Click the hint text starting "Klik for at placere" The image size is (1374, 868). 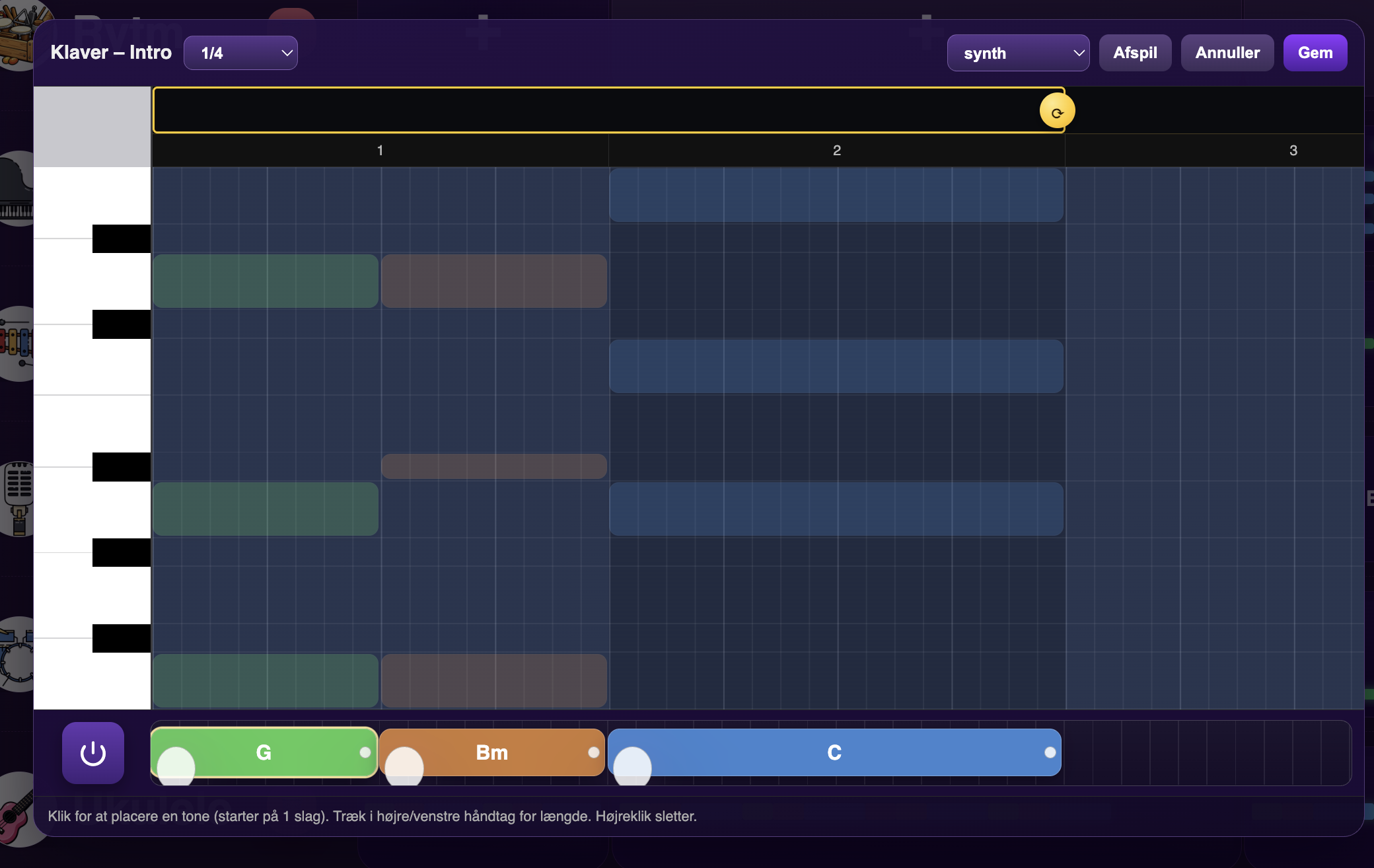pyautogui.click(x=373, y=816)
